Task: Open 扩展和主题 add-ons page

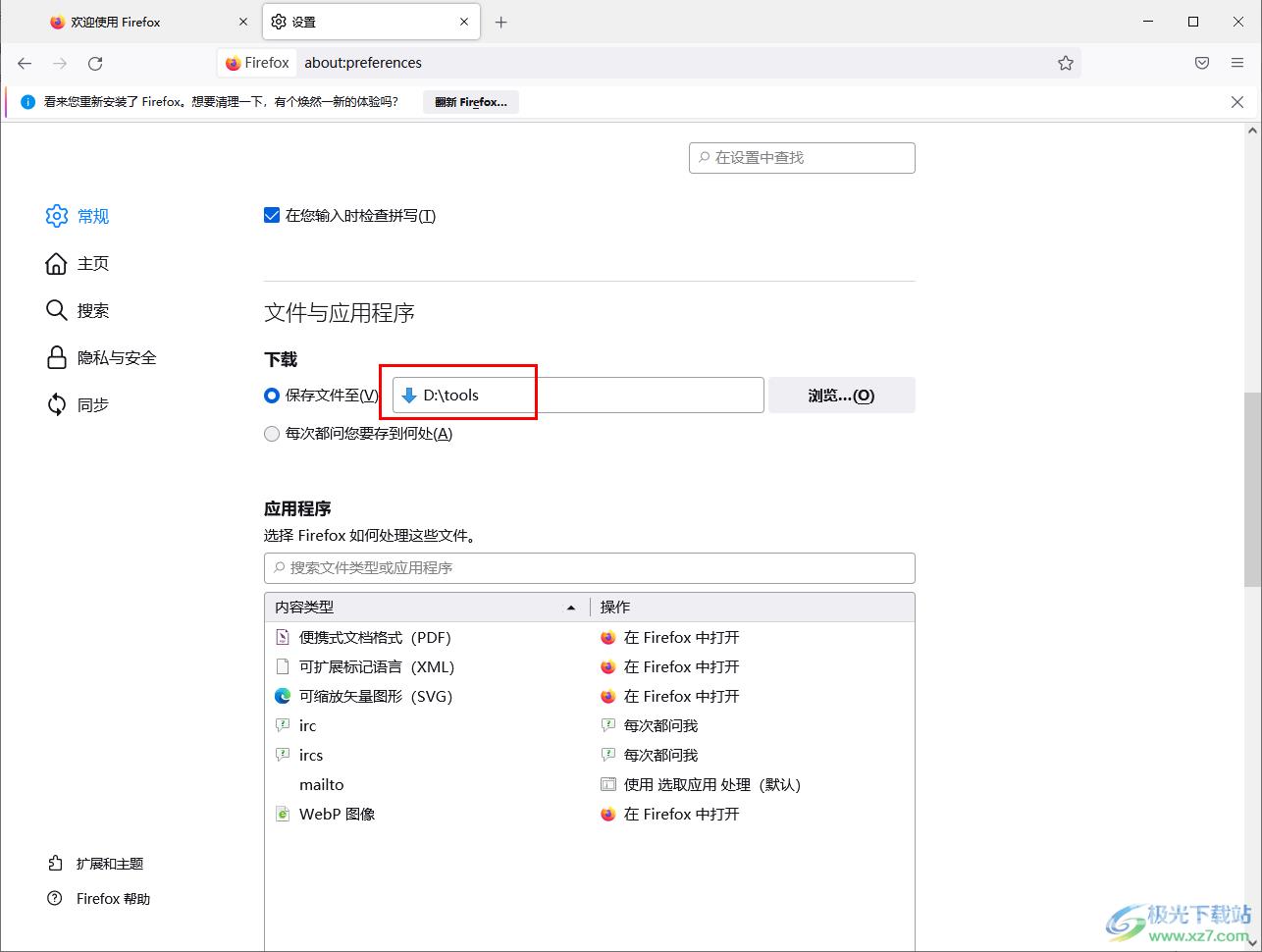Action: pyautogui.click(x=96, y=864)
